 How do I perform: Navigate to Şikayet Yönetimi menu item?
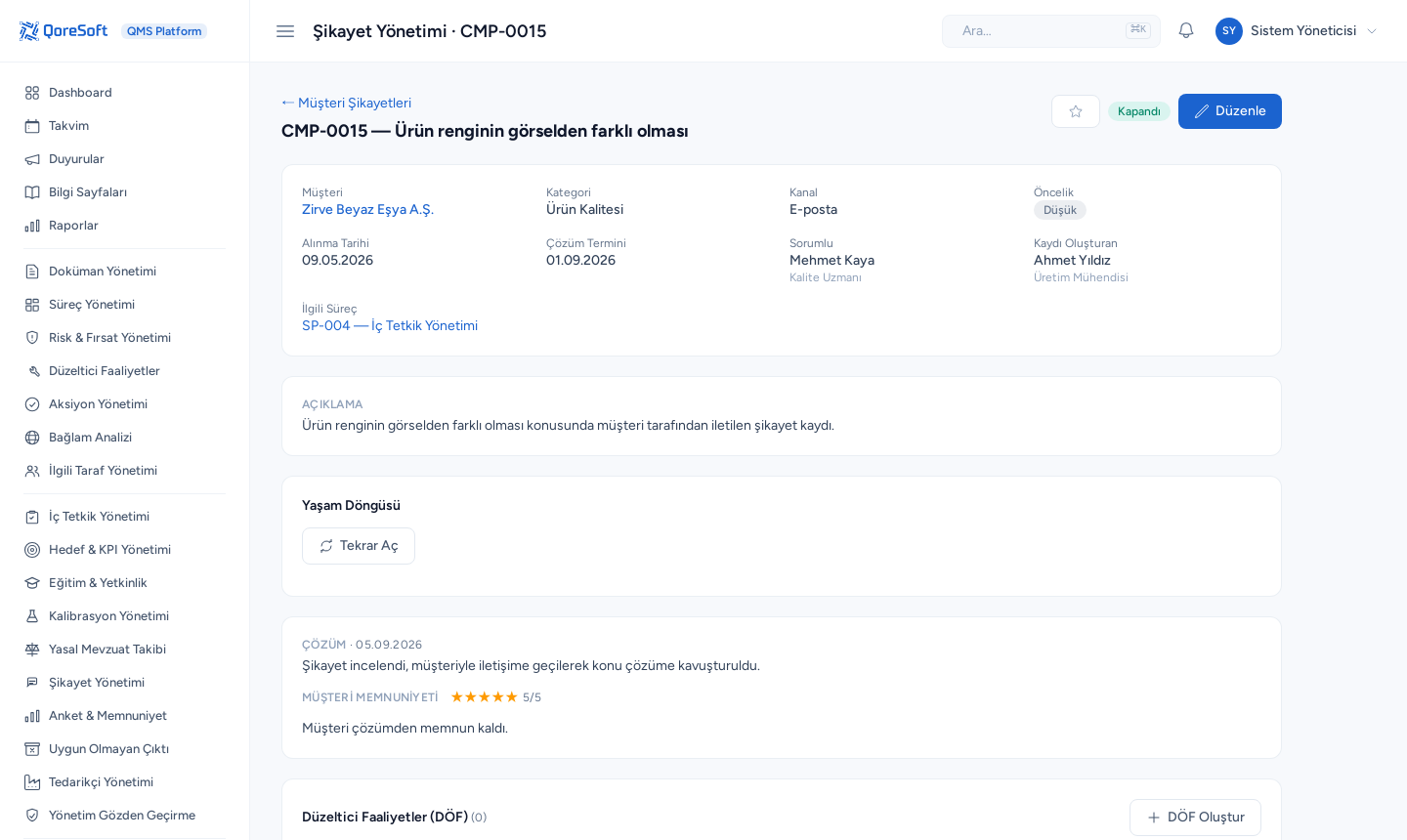[x=125, y=683]
